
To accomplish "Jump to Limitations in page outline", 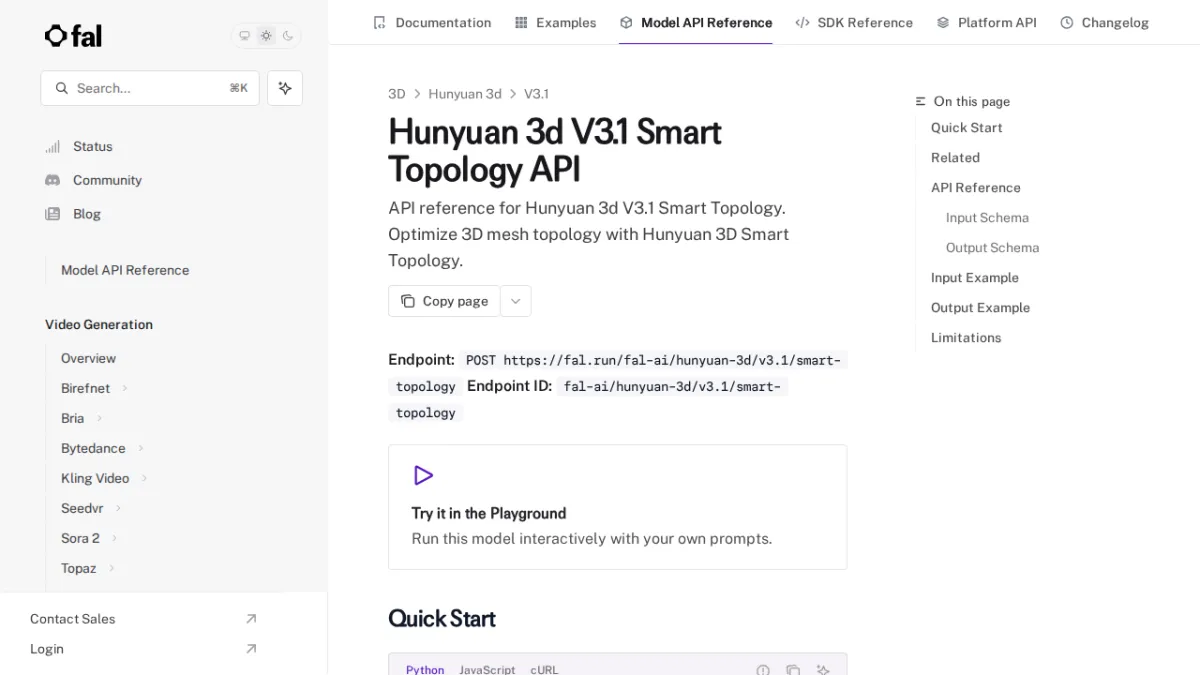I will point(966,338).
